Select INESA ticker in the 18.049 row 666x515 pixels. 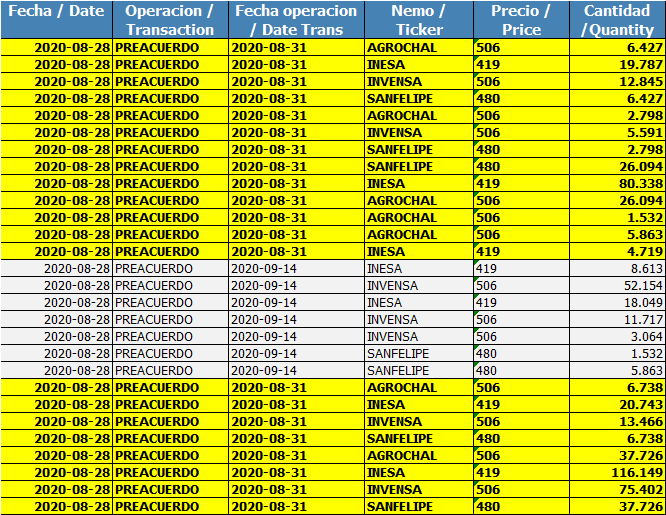419,303
